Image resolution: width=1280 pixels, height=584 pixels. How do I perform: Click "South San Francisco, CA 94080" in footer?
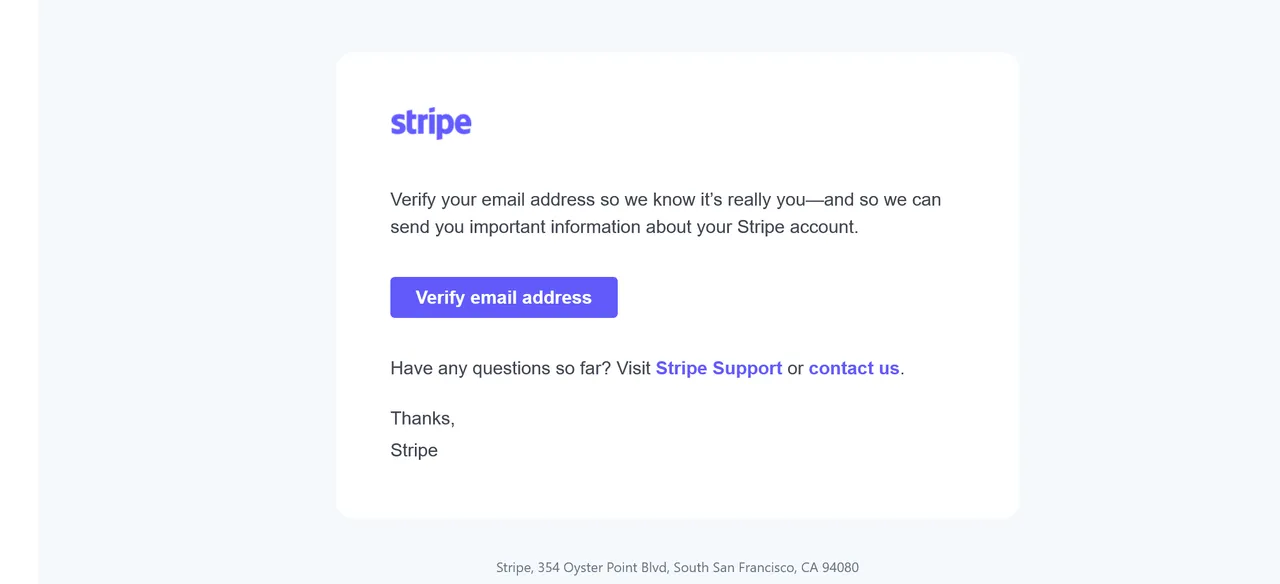pos(766,567)
